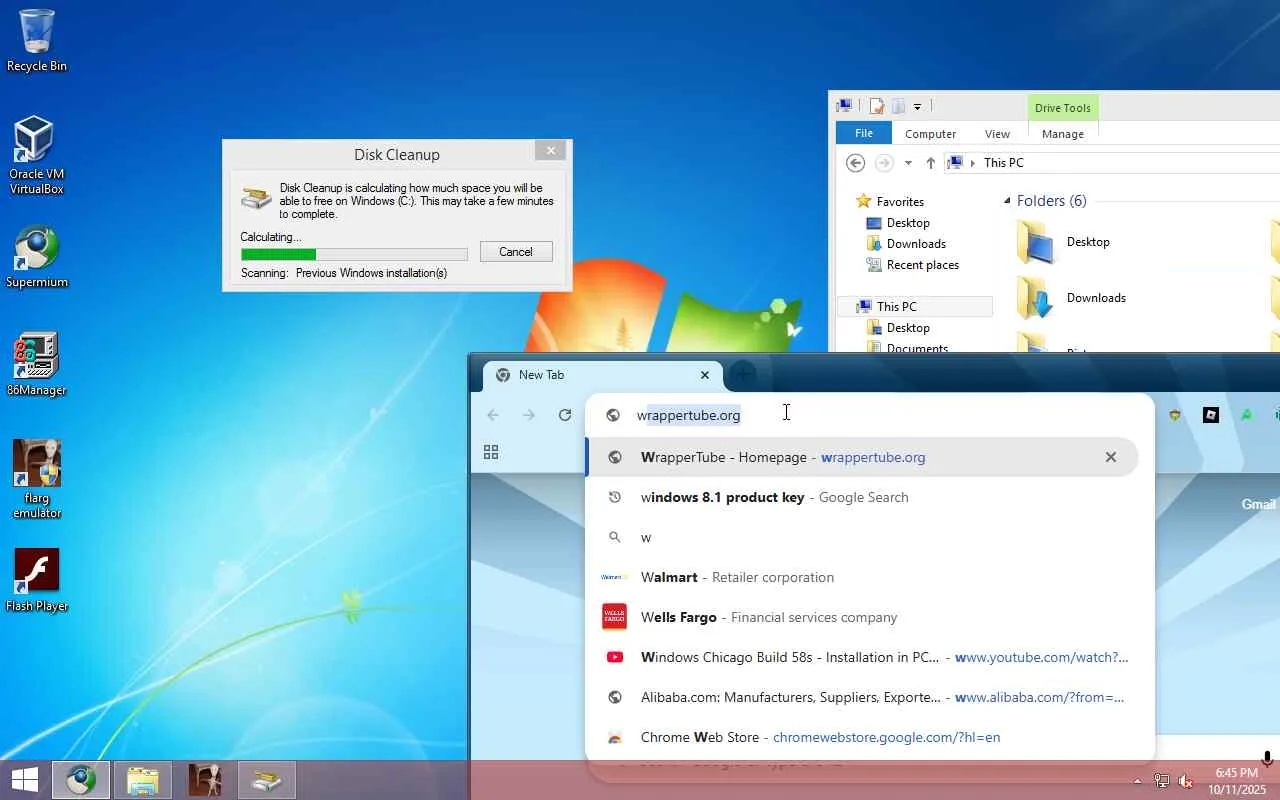Select Favorites in the navigation pane
Screen dimensions: 1280x800
(x=900, y=202)
